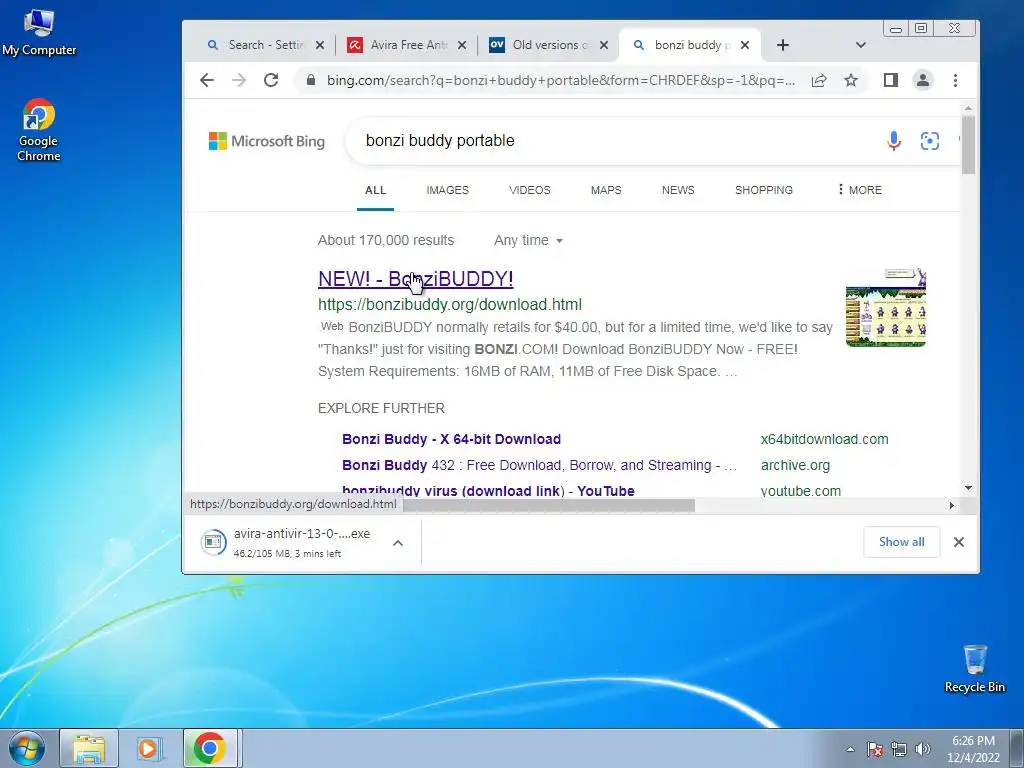Open Windows Media Player from taskbar
1024x768 pixels.
pos(150,748)
